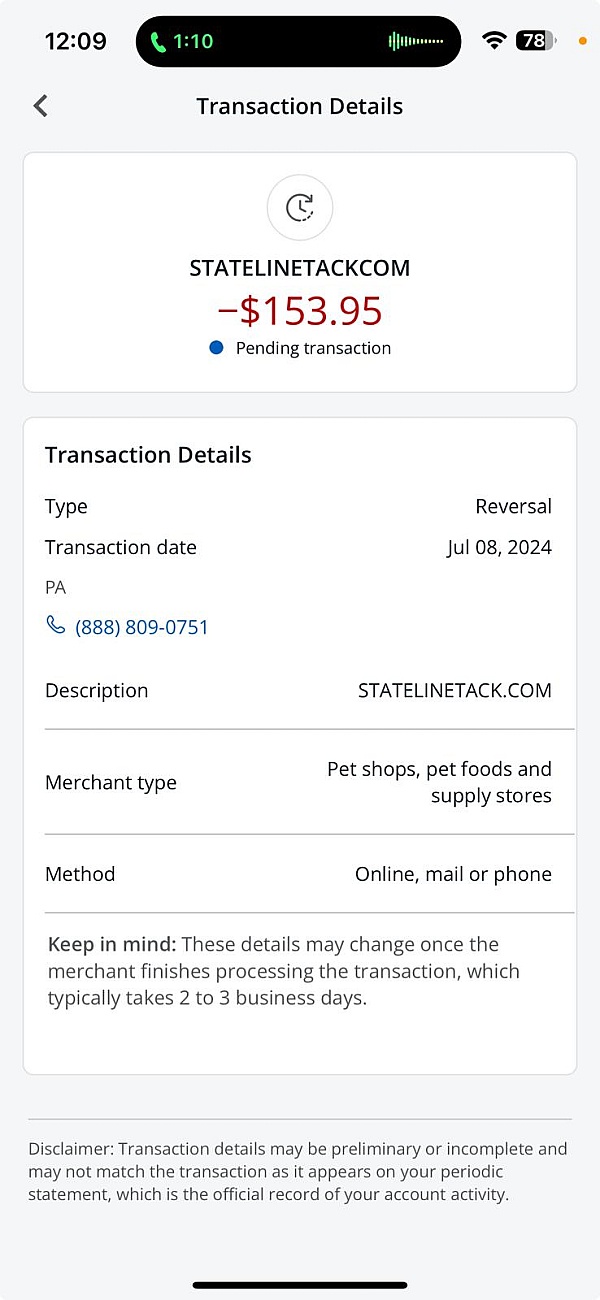
Task: Tap the green phone icon in call pill
Action: coord(158,42)
